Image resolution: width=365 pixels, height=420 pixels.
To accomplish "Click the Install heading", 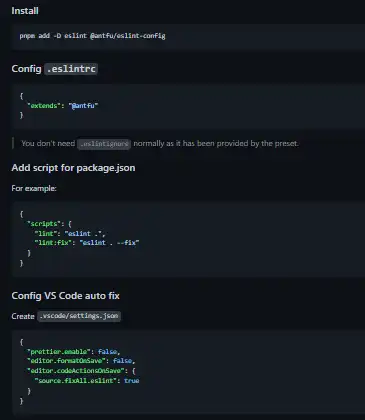I will tap(25, 11).
